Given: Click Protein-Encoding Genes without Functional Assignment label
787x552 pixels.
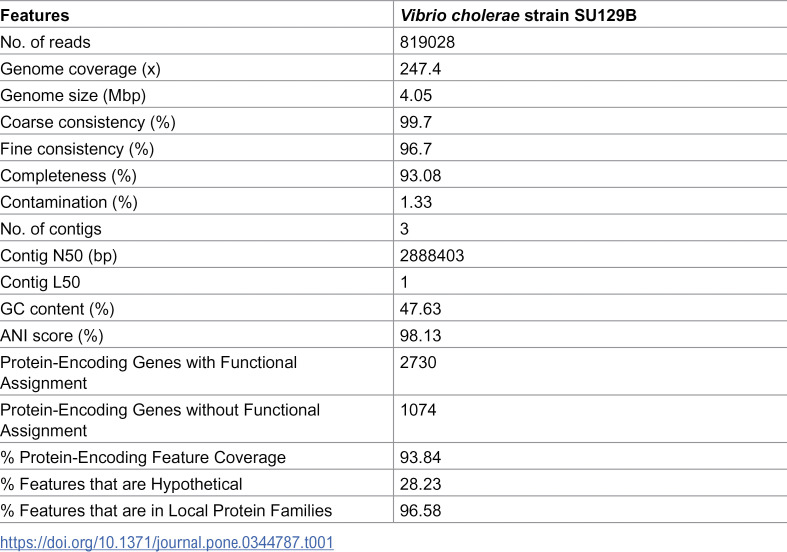Looking at the screenshot, I should [x=160, y=420].
